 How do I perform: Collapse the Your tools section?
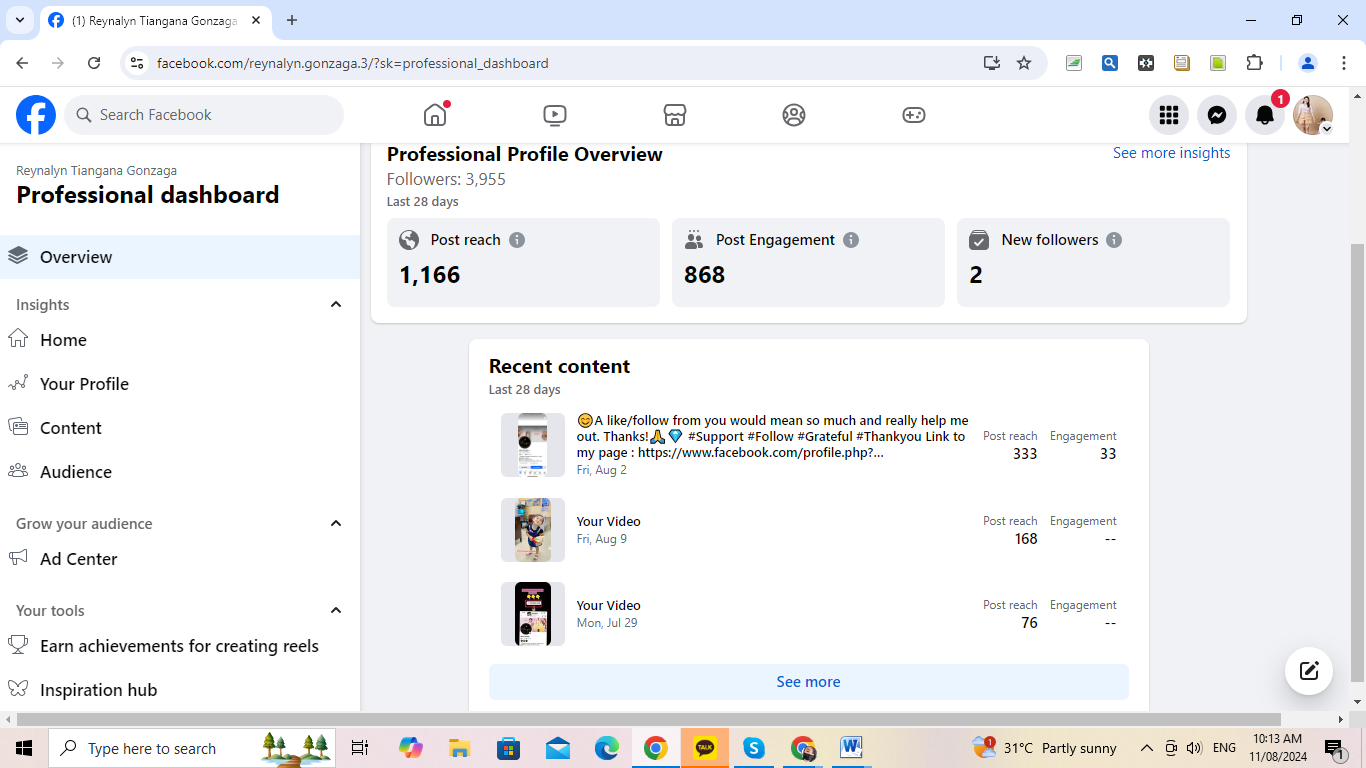(336, 611)
